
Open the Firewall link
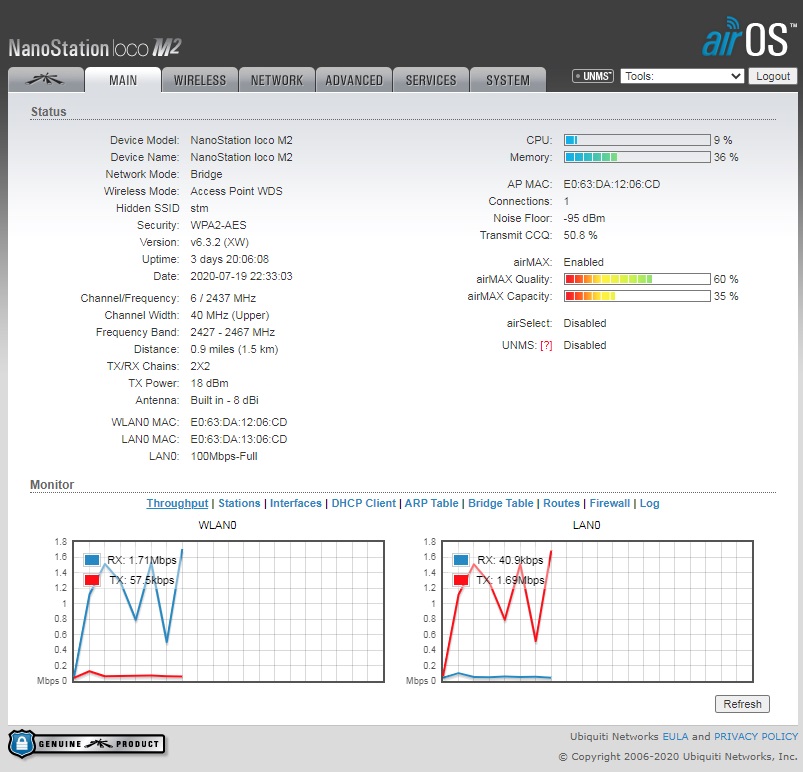coord(609,503)
